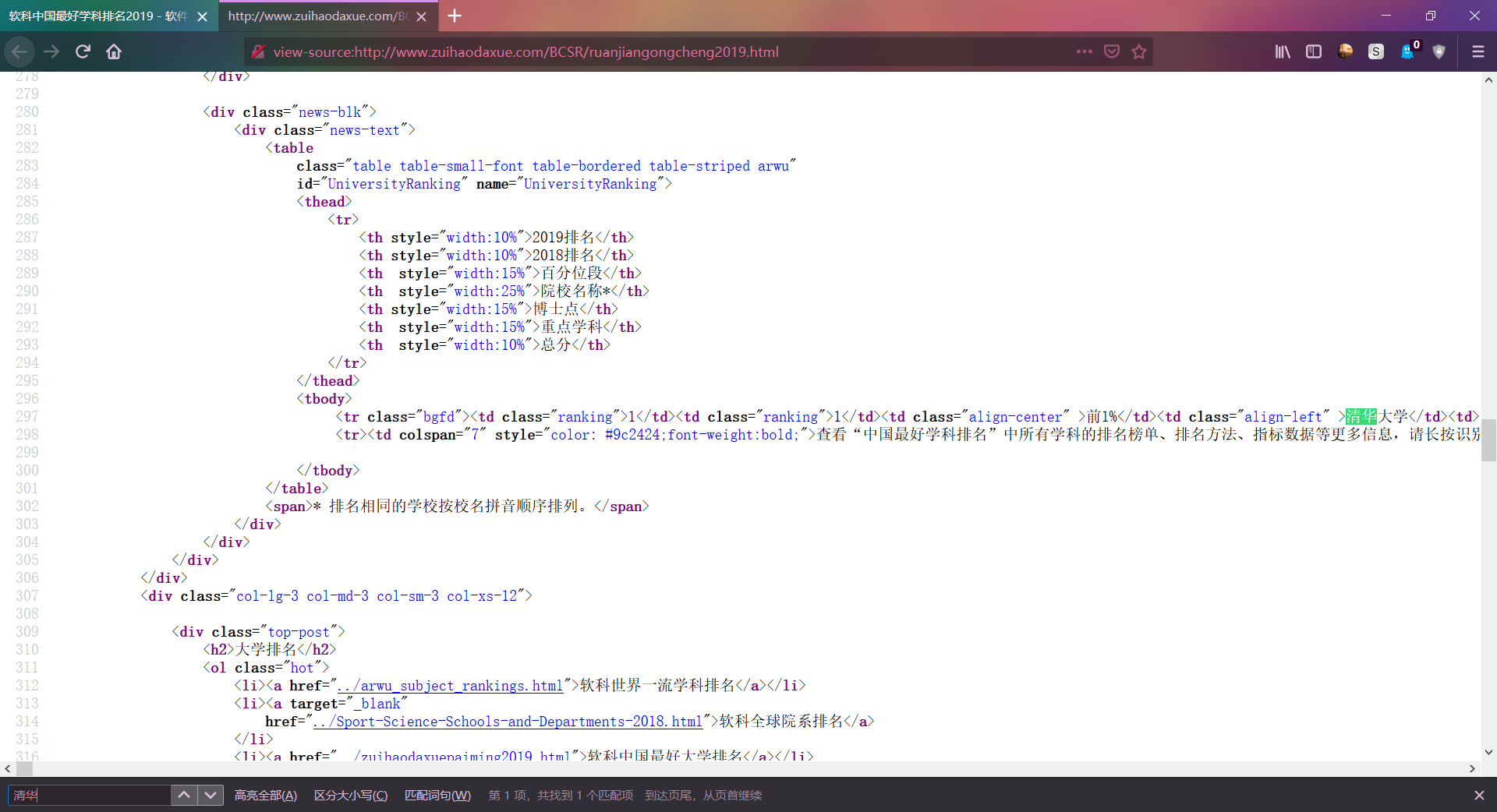Click line number 297
This screenshot has width=1497, height=812.
[x=27, y=417]
